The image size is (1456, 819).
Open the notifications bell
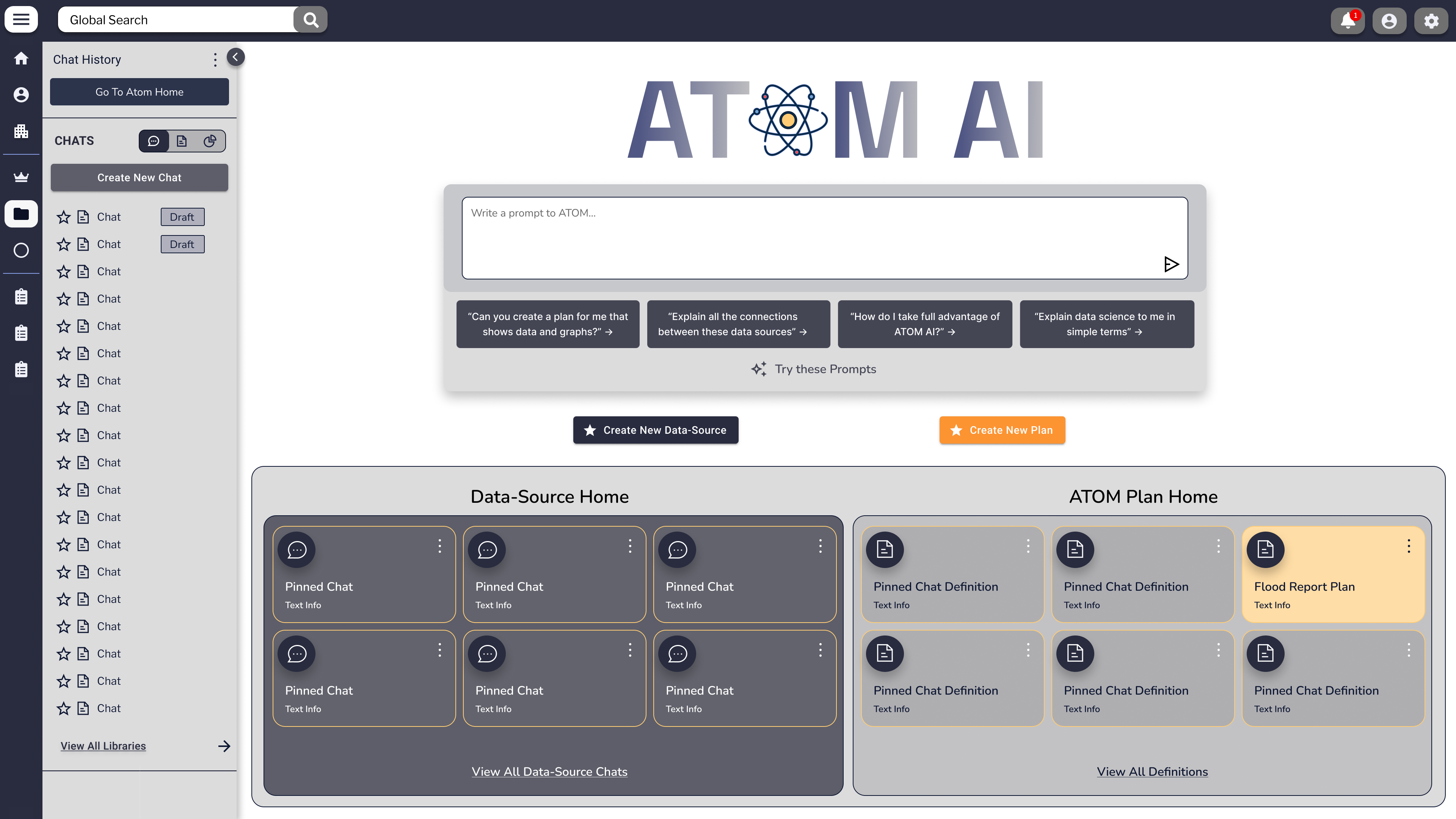[1348, 21]
